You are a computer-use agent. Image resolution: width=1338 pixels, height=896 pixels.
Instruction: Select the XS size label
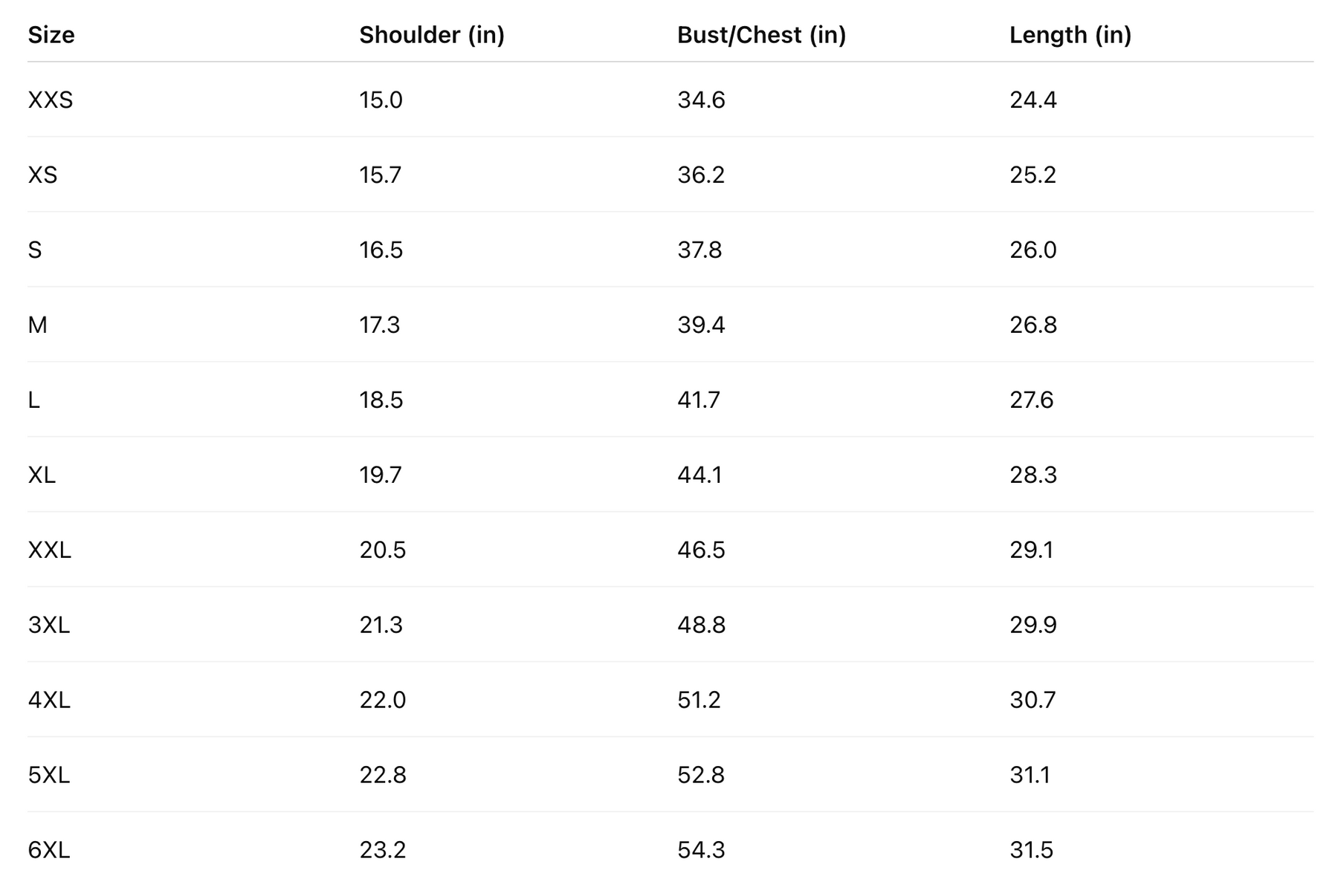click(42, 175)
